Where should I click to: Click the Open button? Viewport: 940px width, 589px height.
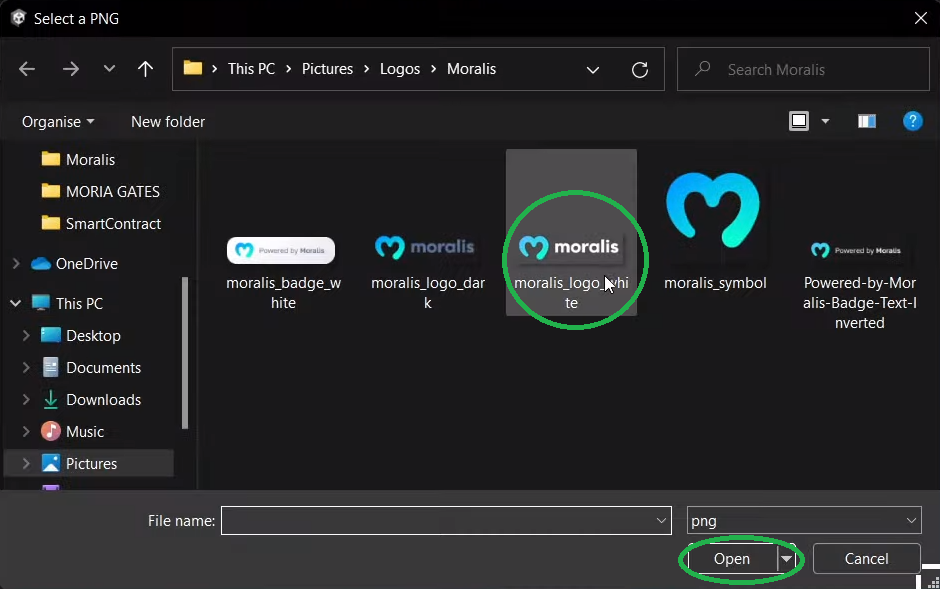point(732,559)
